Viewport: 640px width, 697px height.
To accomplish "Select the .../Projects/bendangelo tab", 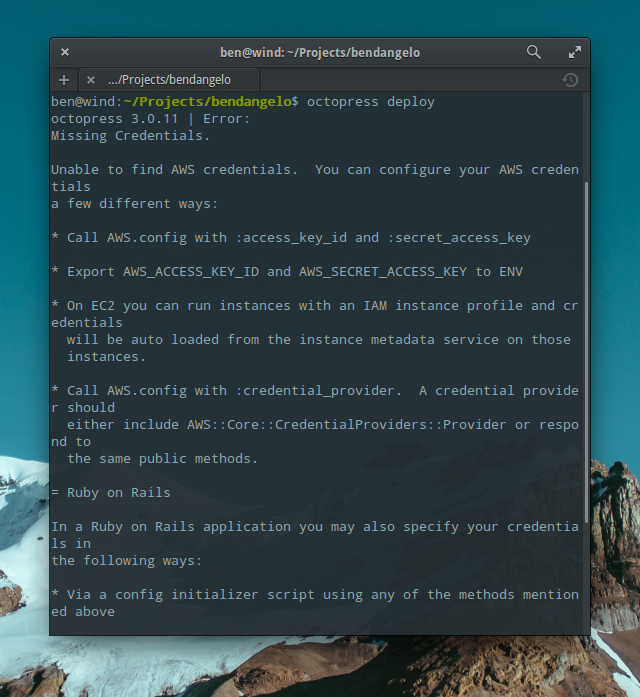I will [169, 80].
